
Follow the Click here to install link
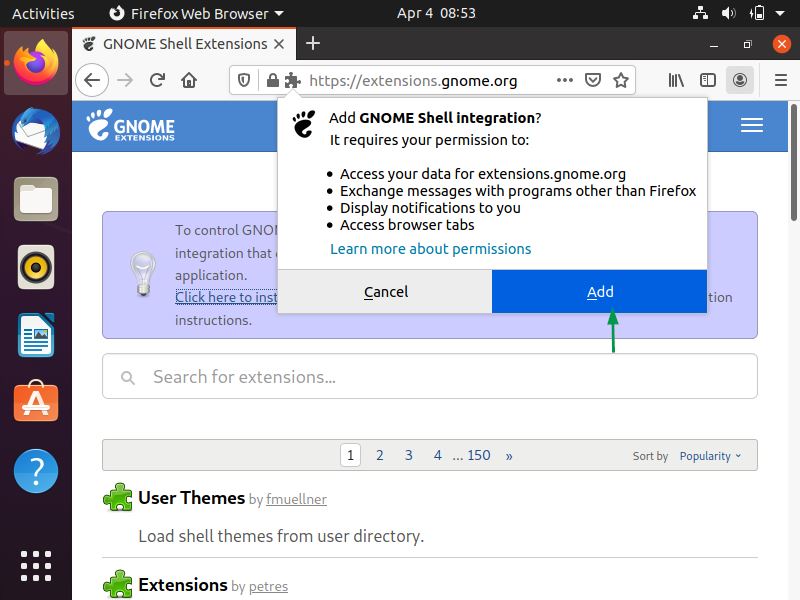(226, 297)
